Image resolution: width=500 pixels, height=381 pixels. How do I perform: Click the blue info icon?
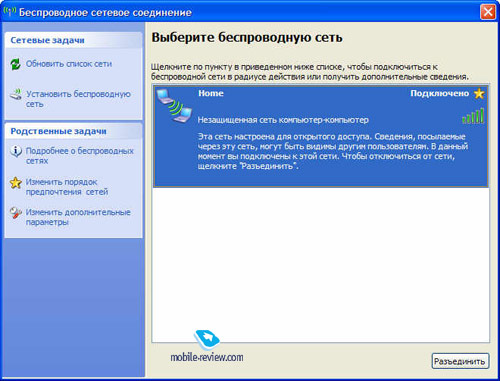[16, 151]
